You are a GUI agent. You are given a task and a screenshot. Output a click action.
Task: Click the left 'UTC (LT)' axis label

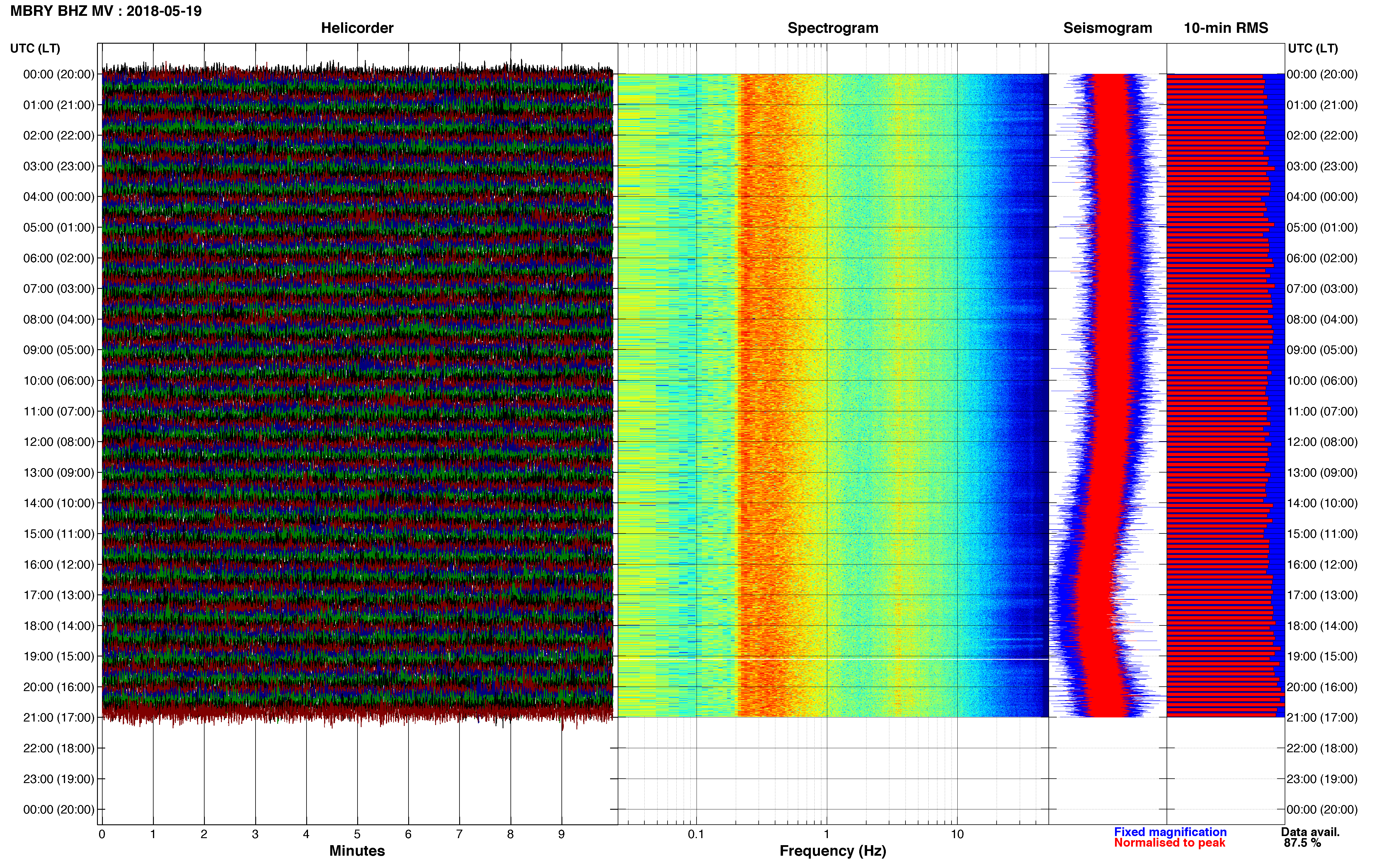[35, 48]
